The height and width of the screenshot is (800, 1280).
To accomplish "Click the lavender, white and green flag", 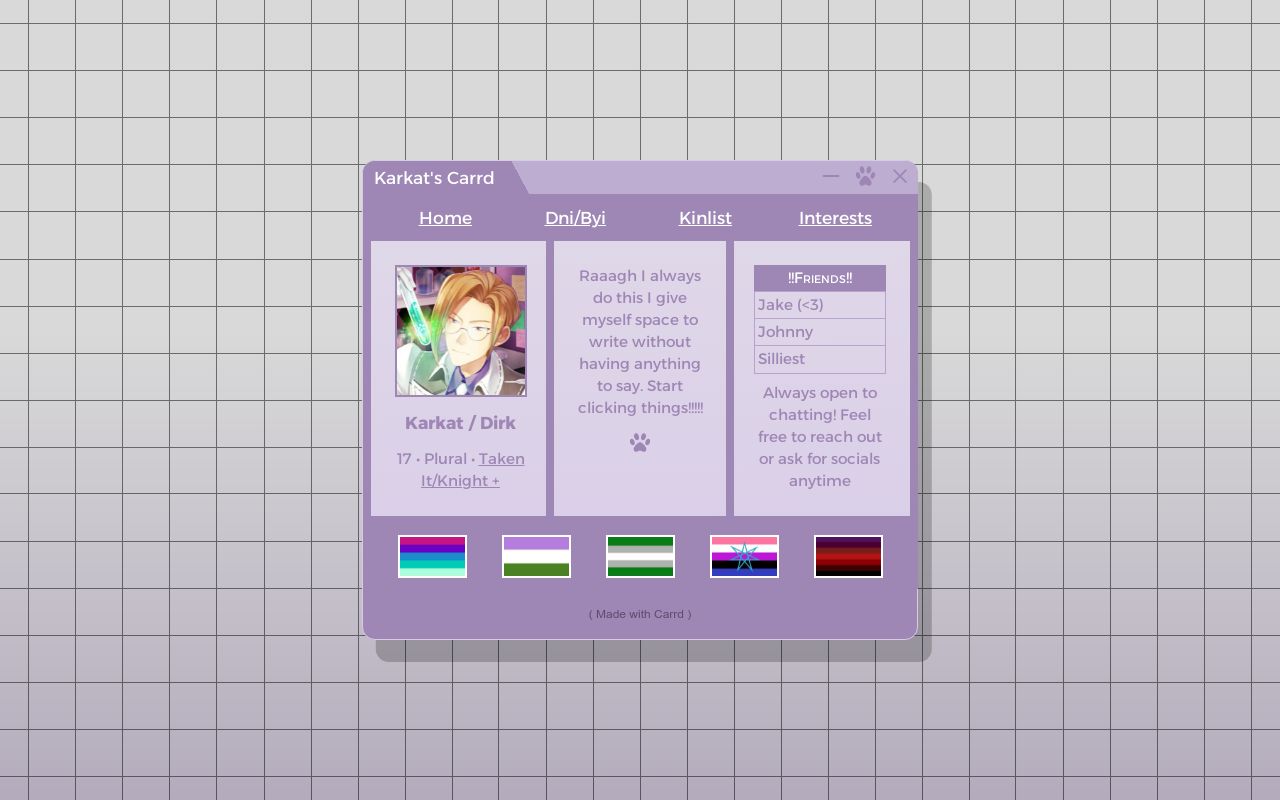I will pyautogui.click(x=536, y=556).
